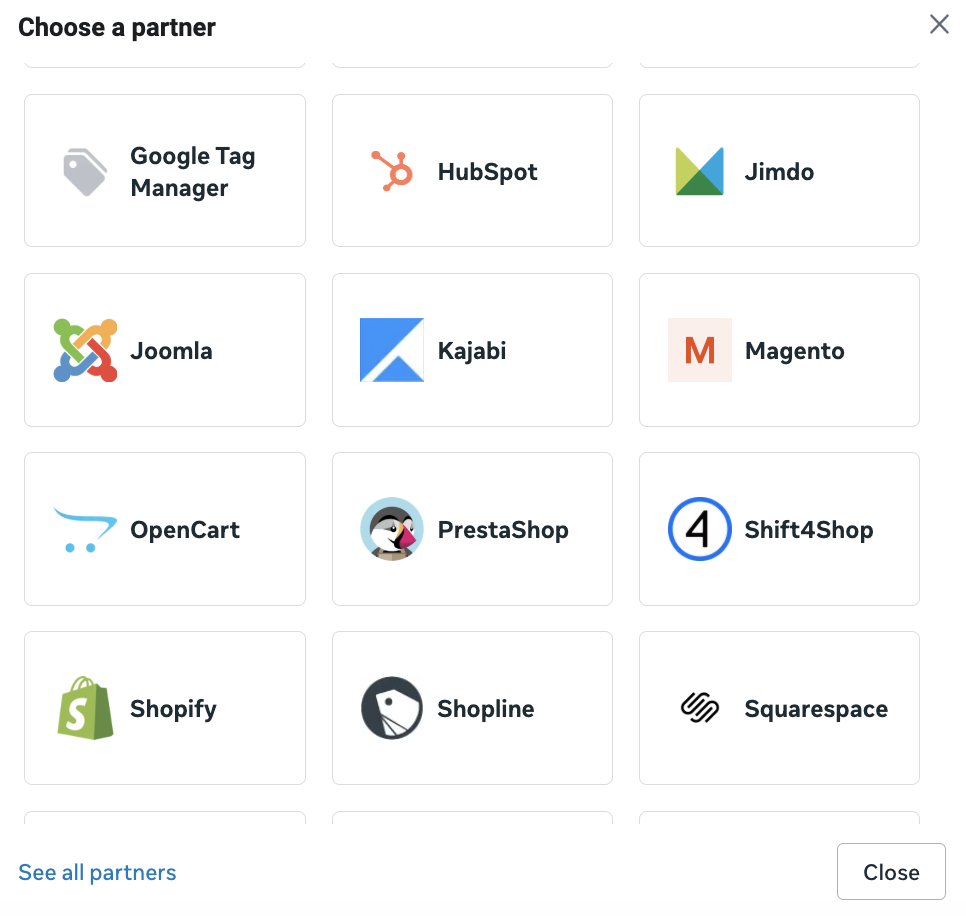The height and width of the screenshot is (916, 966).
Task: Select the Shopify partner icon
Action: pos(85,708)
